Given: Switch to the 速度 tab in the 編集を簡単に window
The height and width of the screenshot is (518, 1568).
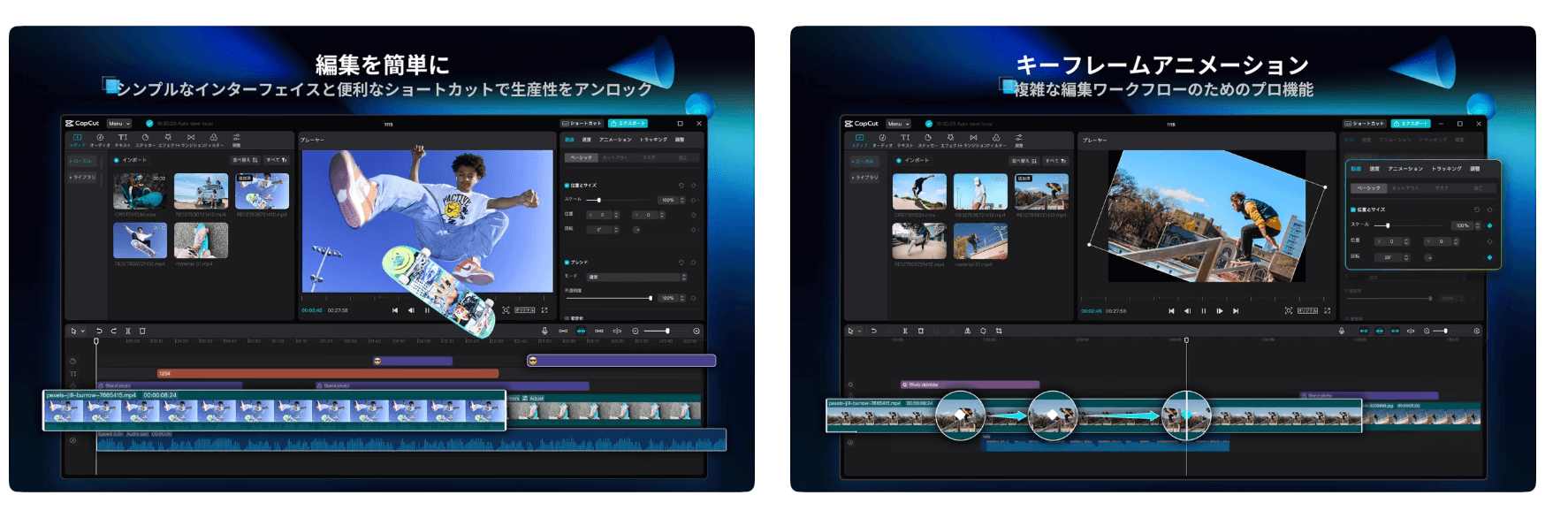Looking at the screenshot, I should (x=587, y=140).
